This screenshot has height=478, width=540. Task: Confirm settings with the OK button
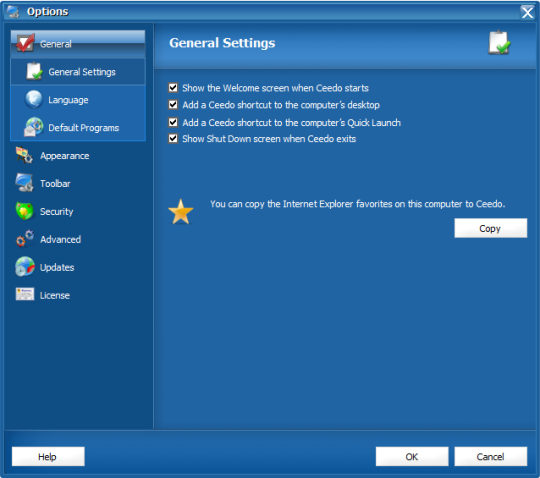(x=412, y=457)
